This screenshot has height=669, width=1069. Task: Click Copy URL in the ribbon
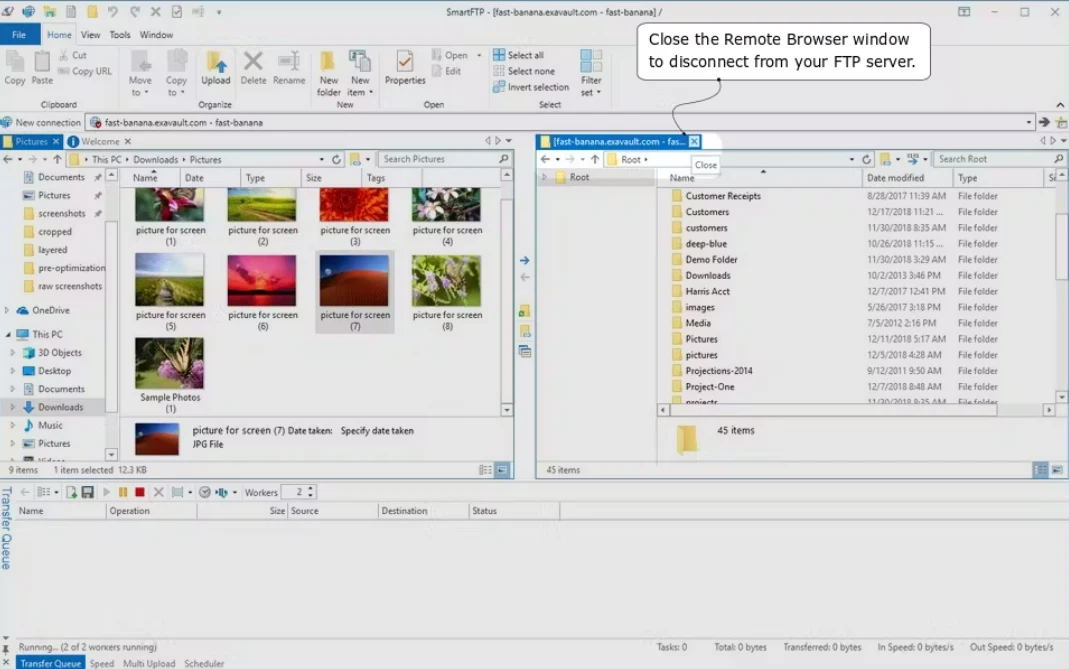85,71
